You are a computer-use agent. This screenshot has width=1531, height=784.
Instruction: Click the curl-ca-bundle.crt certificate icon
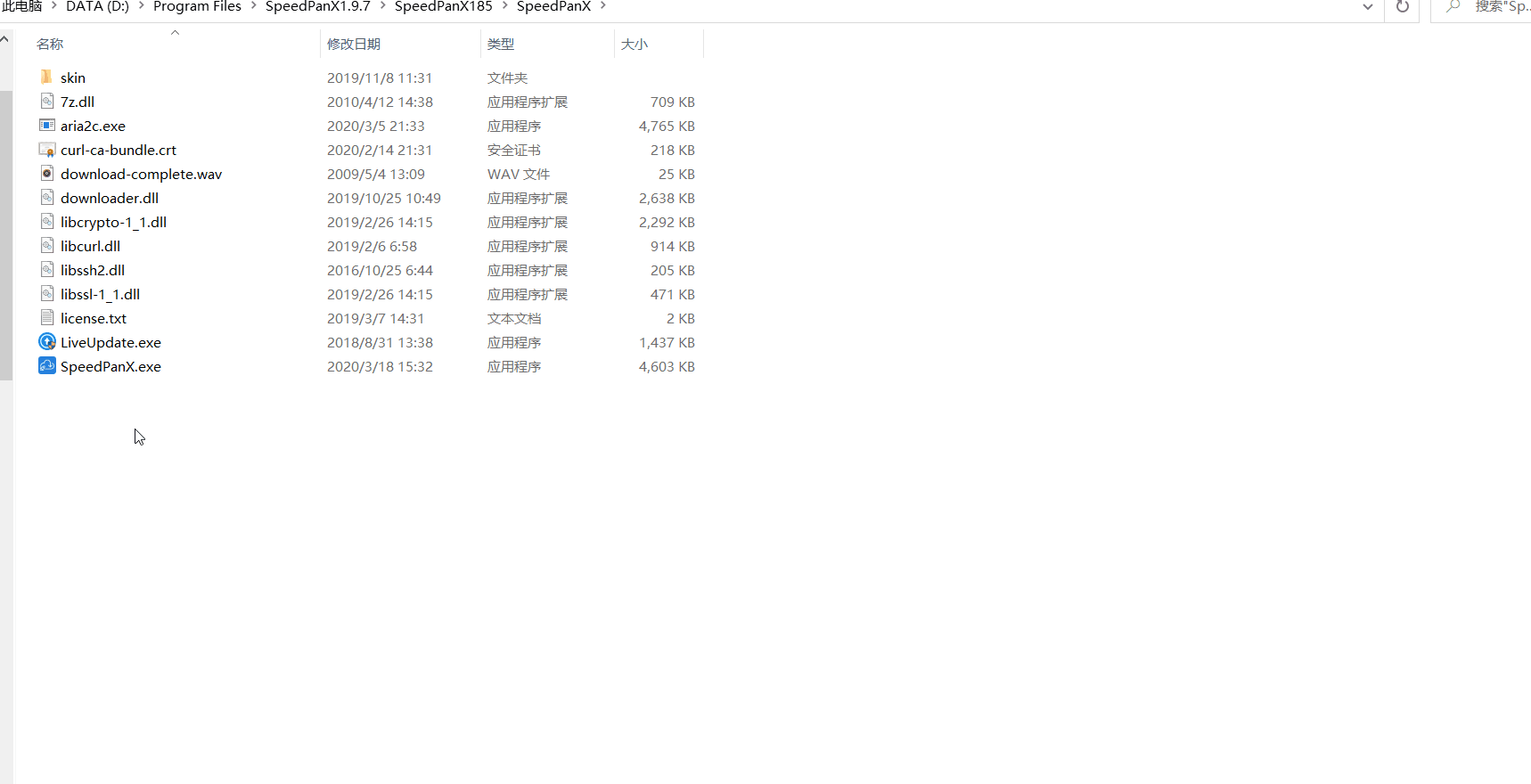tap(47, 149)
